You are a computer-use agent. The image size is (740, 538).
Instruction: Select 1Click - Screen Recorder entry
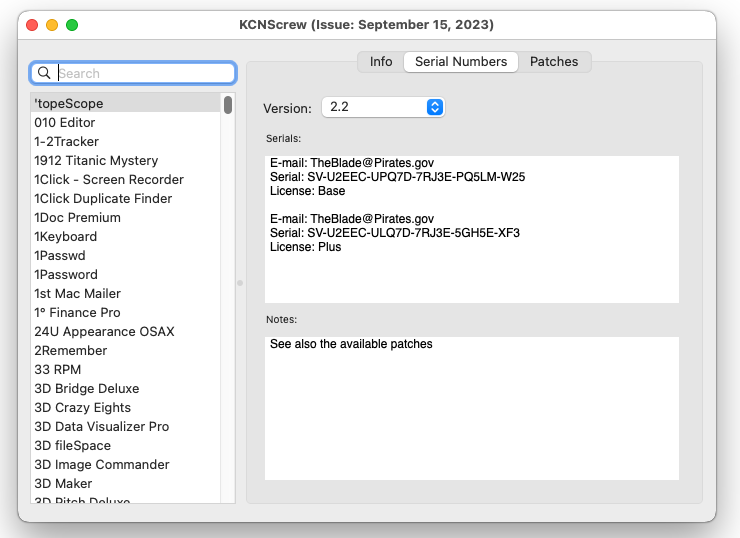coord(126,180)
